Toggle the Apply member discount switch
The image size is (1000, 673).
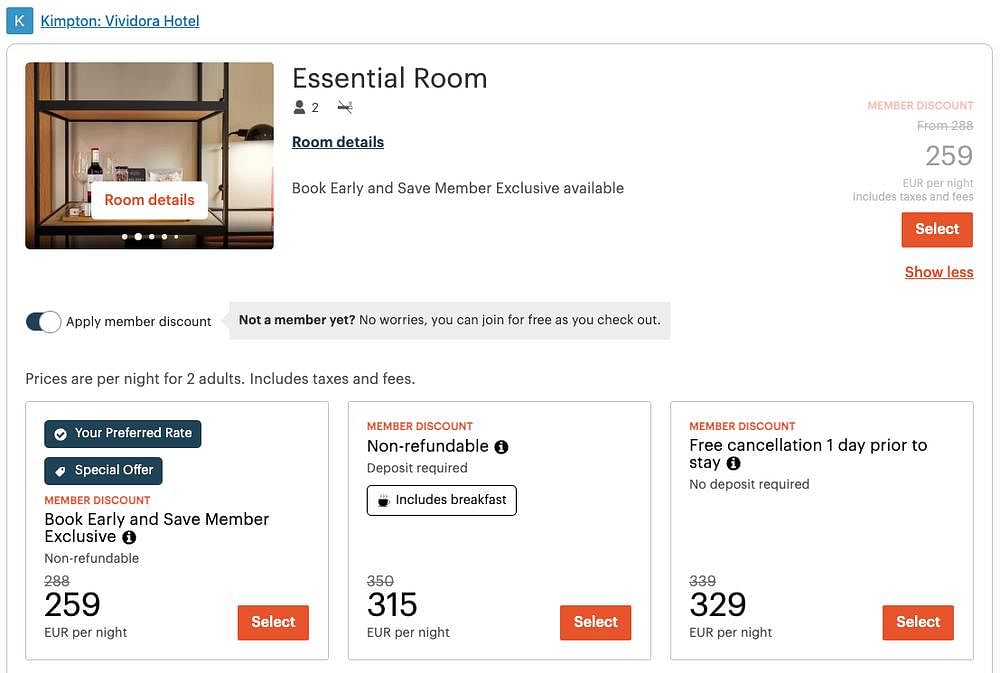(x=43, y=322)
